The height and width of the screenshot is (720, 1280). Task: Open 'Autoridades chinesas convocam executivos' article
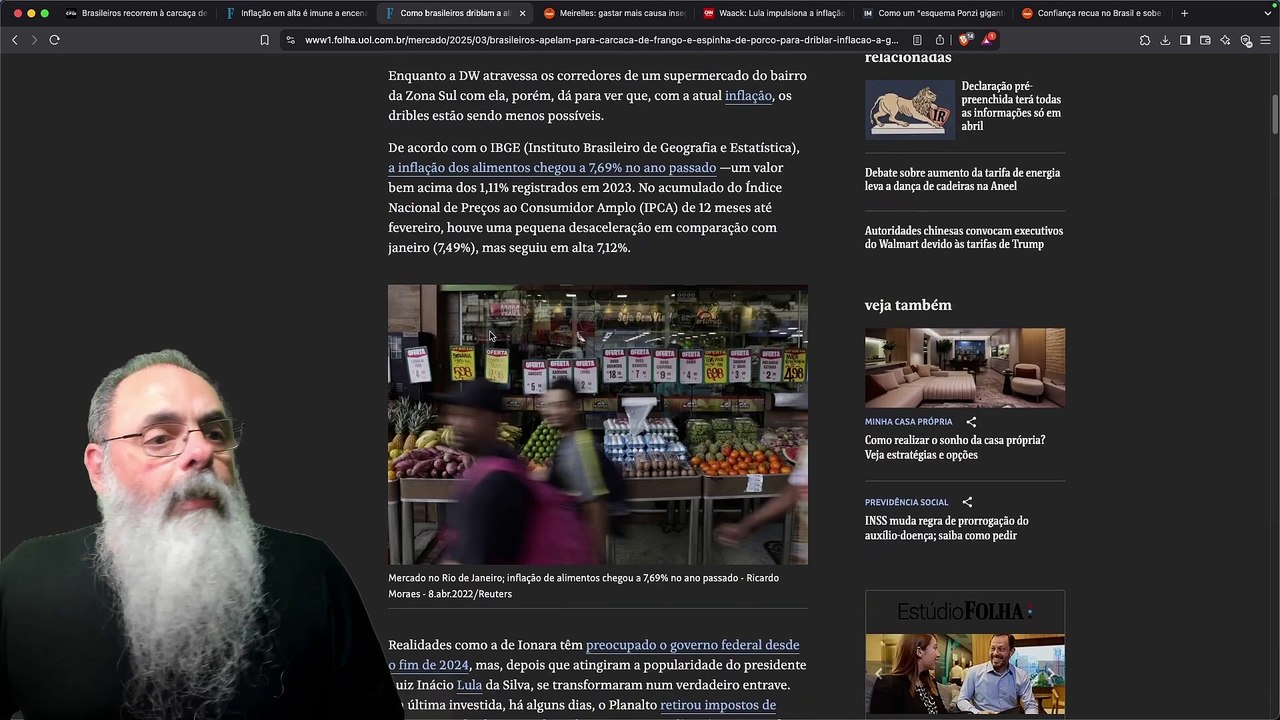pos(964,237)
